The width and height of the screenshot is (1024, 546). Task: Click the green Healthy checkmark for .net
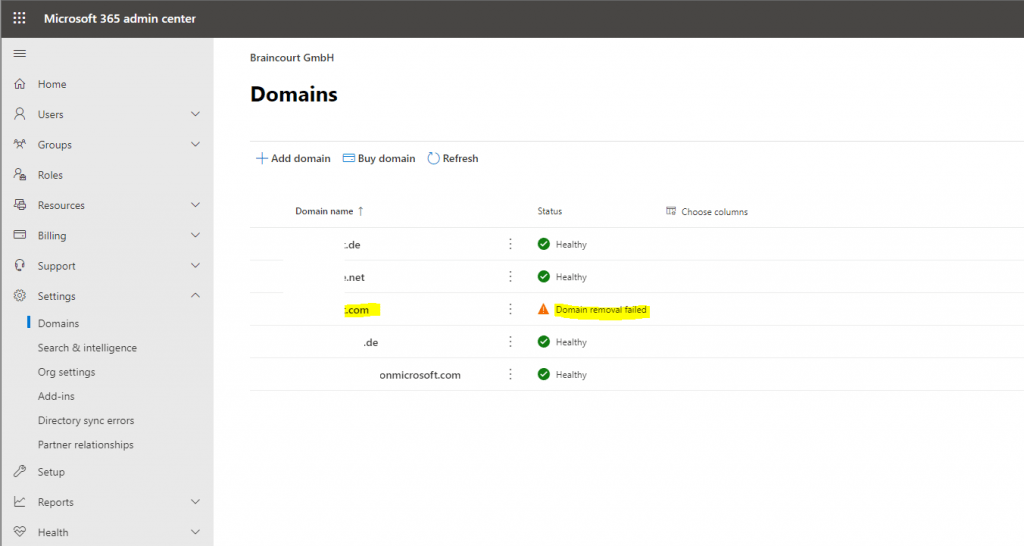(x=543, y=276)
